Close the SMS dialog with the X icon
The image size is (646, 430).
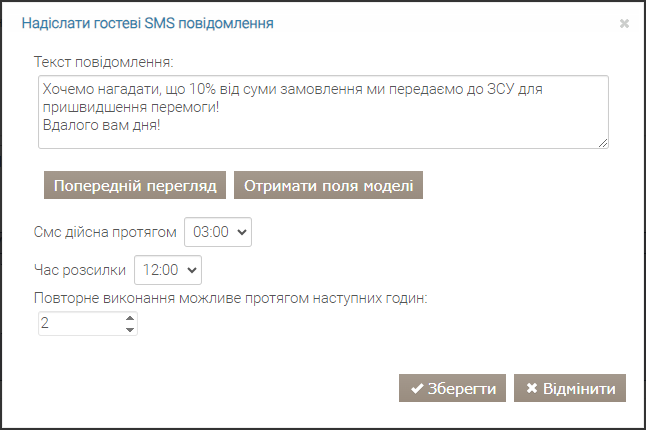pos(624,24)
